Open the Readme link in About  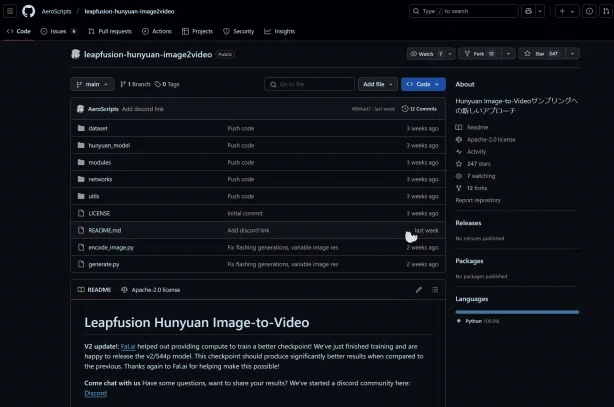[x=472, y=127]
